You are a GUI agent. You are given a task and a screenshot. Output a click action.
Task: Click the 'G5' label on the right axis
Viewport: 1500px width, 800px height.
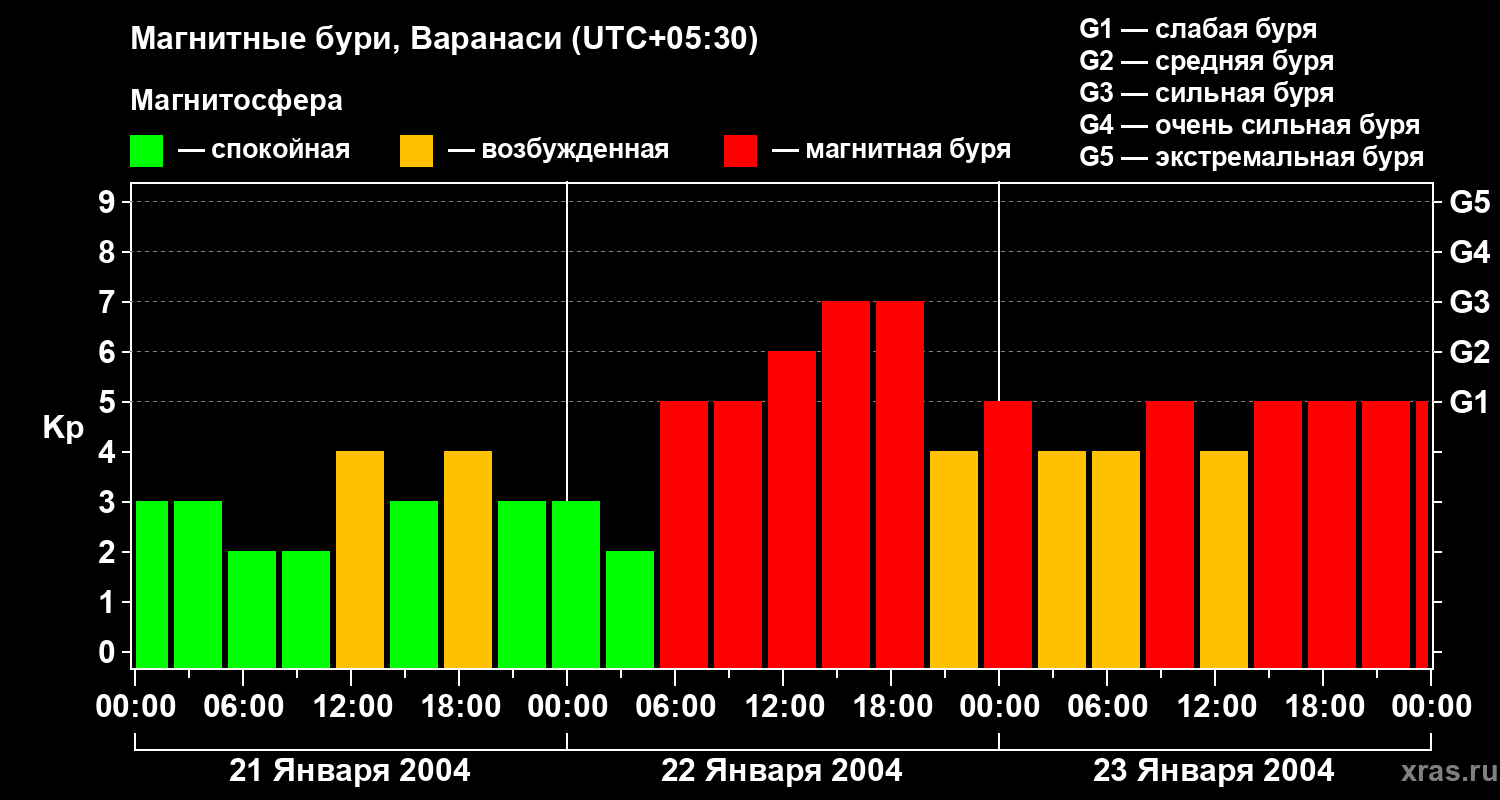[x=1469, y=202]
